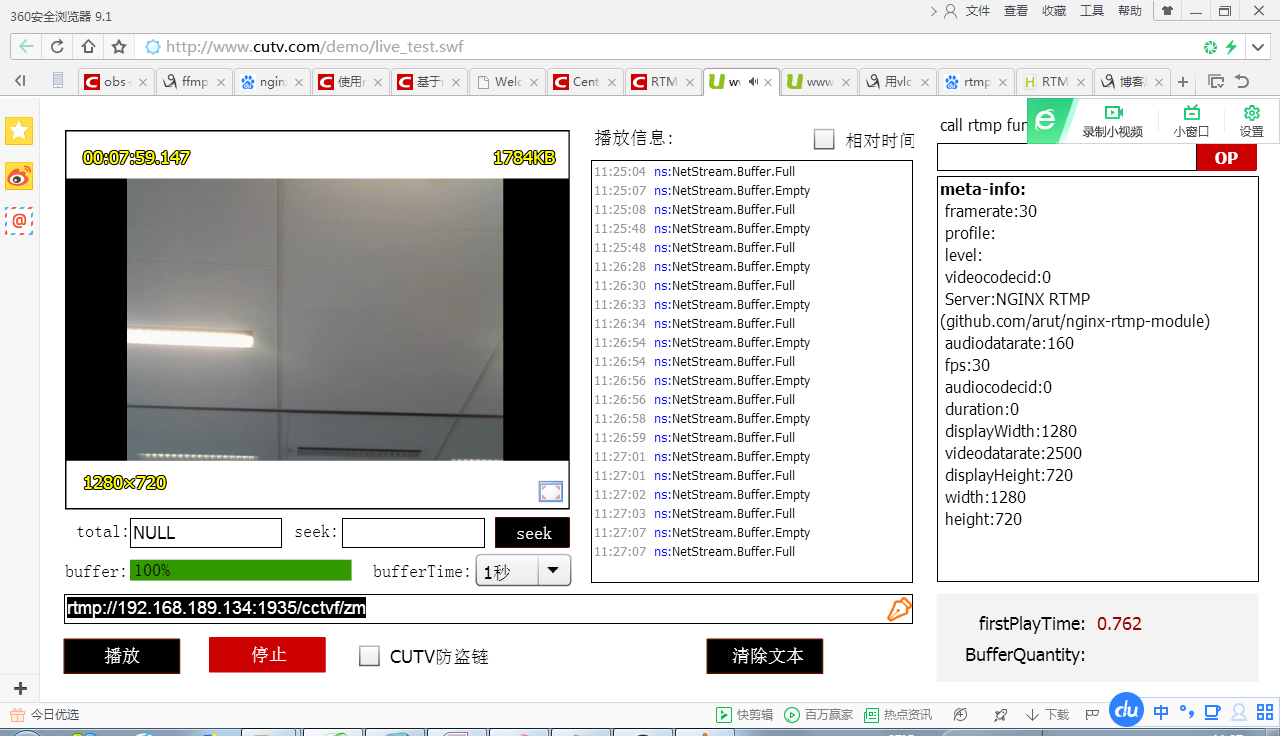Click the browser refresh icon
The height and width of the screenshot is (736, 1280).
point(57,47)
